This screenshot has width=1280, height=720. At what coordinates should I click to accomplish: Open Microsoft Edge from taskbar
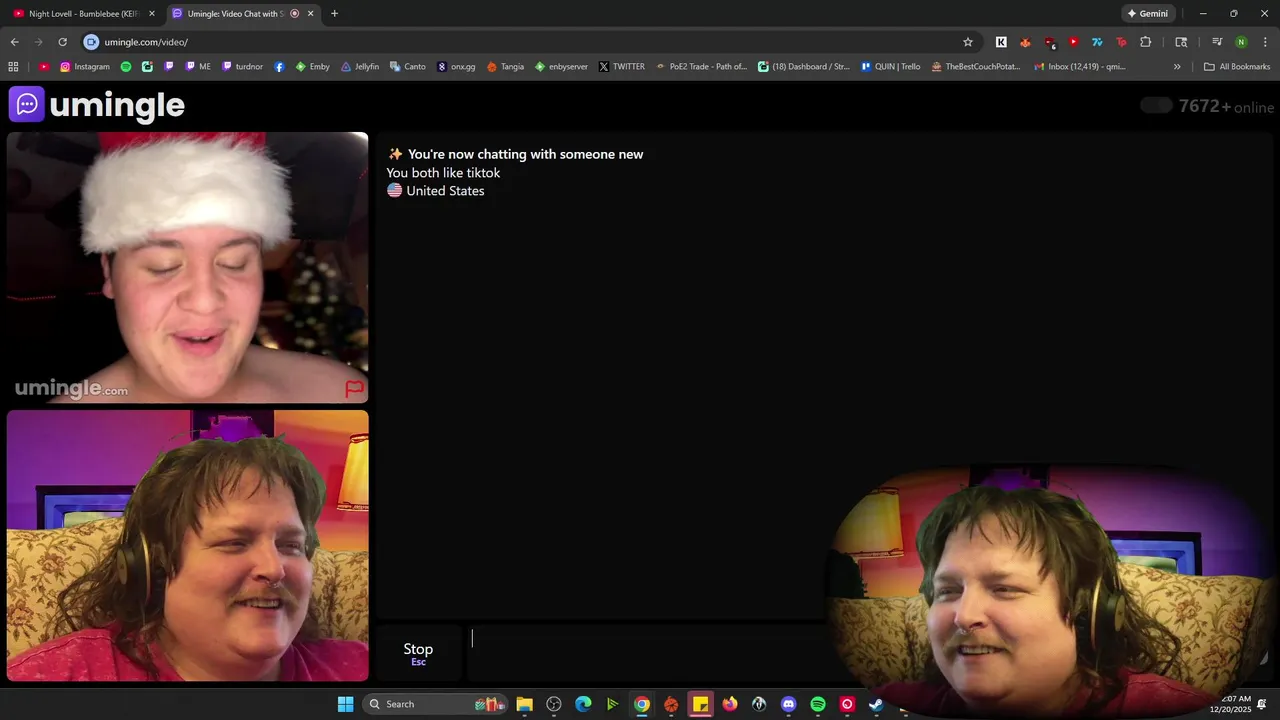583,704
